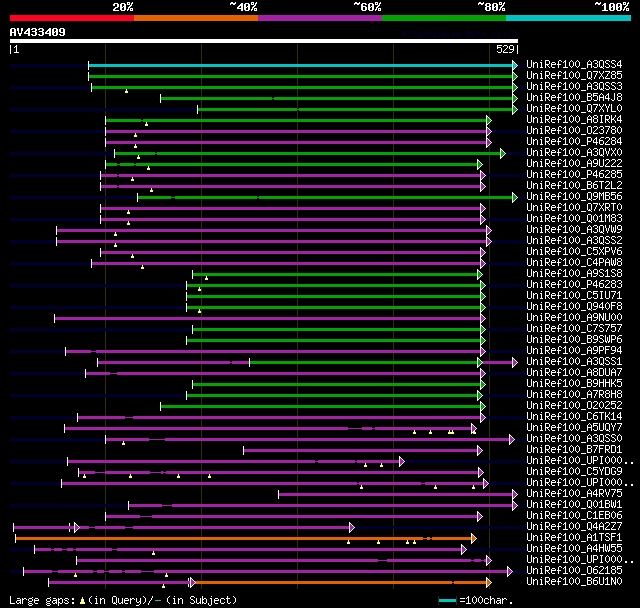This screenshot has width=640, height=608.
Task: Select the UniRef100_Q01BW1 label
Action: 574,505
